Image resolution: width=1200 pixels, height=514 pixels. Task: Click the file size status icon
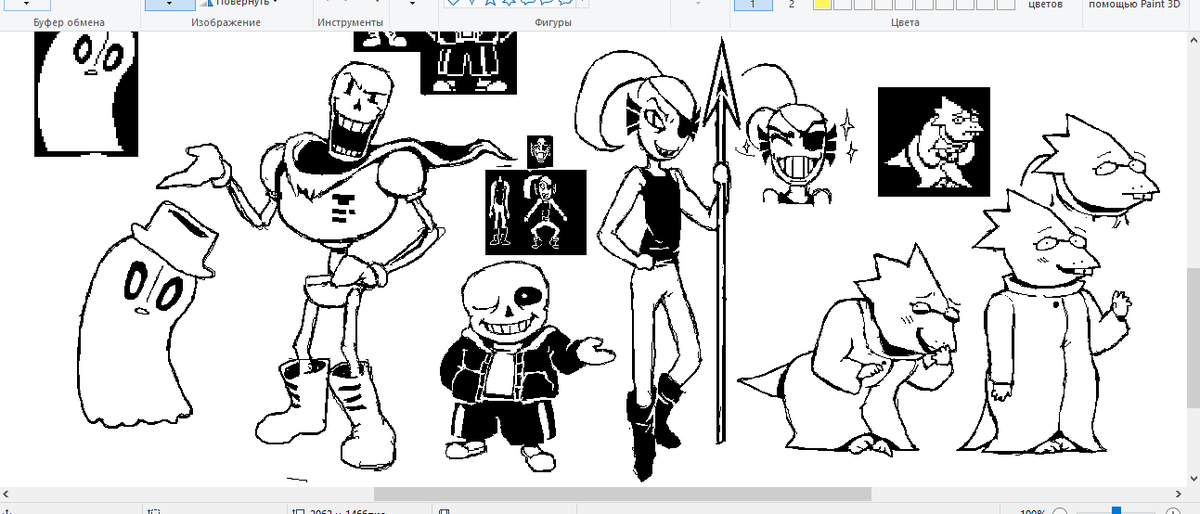(x=443, y=510)
